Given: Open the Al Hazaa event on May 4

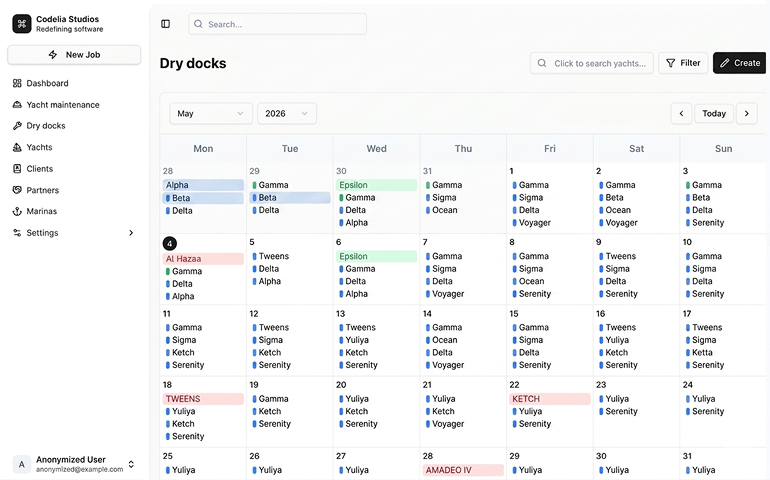Looking at the screenshot, I should pyautogui.click(x=203, y=259).
